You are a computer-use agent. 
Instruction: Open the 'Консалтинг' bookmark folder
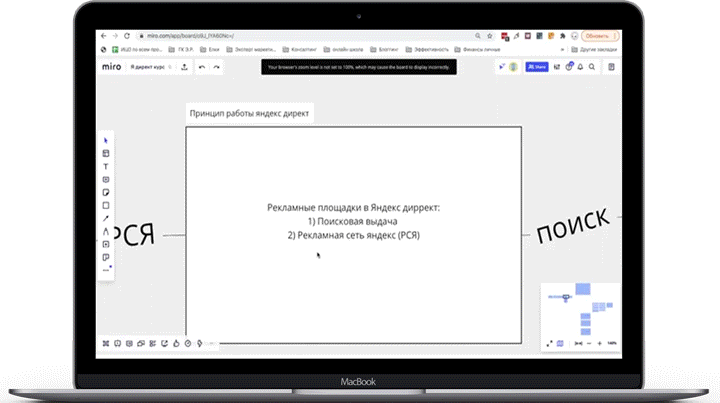299,50
